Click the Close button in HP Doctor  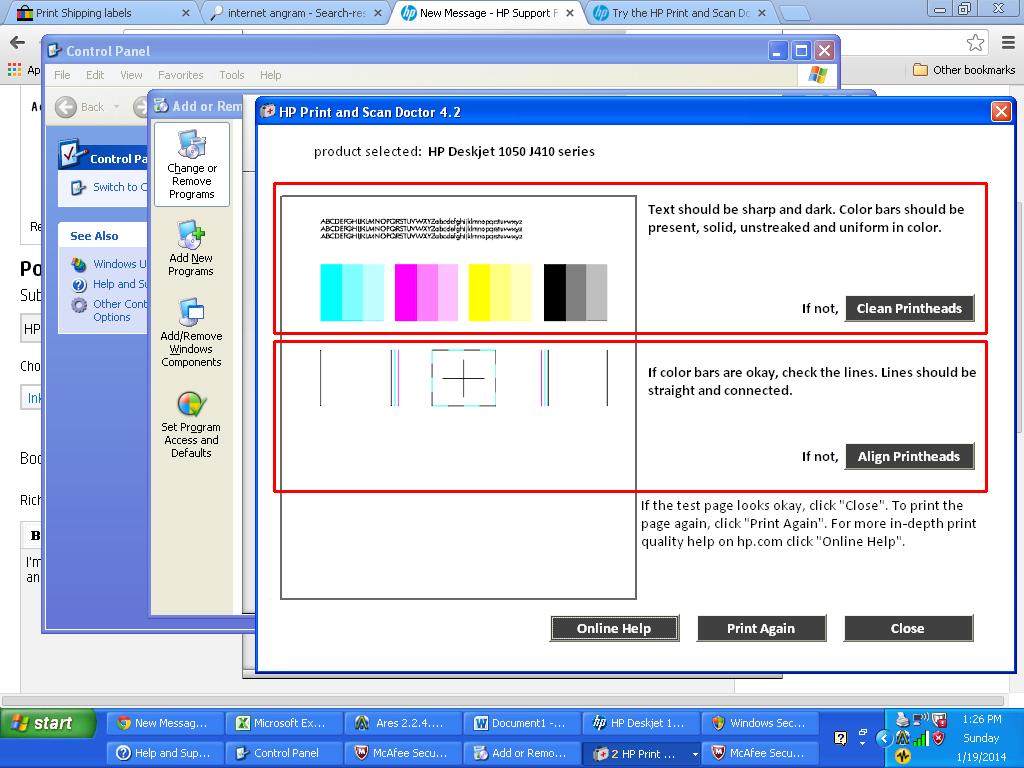(x=908, y=628)
